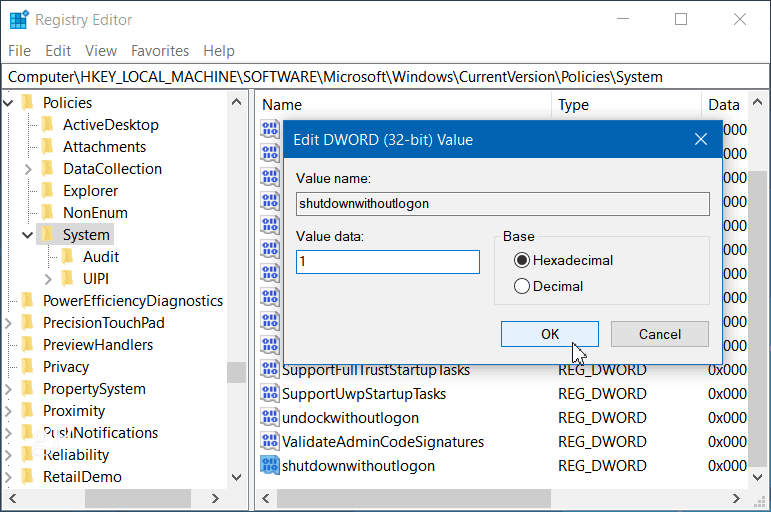Screen dimensions: 771x512
Task: Collapse the Policies tree node
Action: [x=8, y=103]
